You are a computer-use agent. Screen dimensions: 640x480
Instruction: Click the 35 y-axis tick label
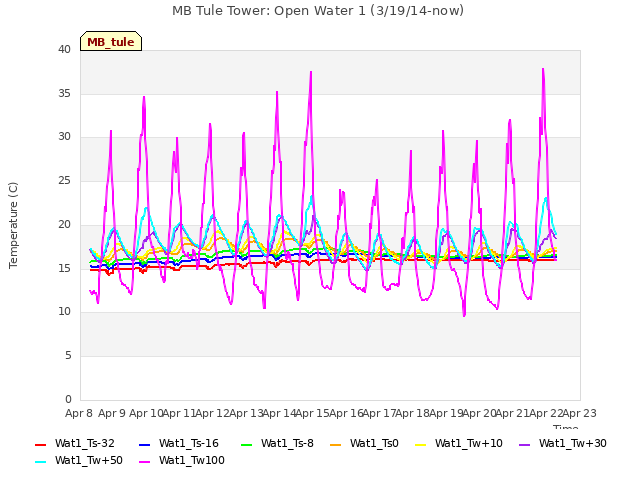64,93
